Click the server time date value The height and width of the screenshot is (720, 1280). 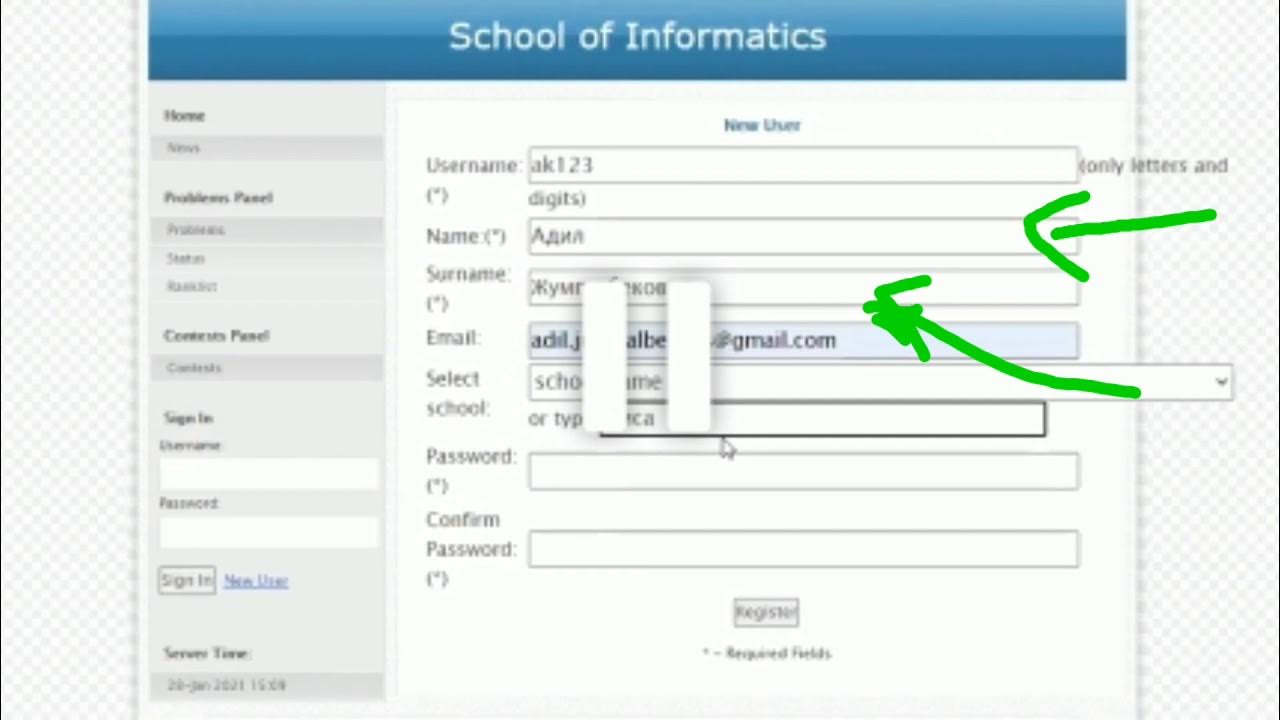pyautogui.click(x=226, y=686)
